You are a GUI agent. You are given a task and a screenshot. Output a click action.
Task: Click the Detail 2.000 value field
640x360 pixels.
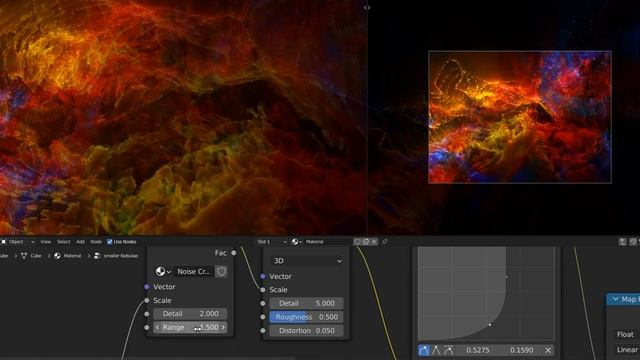190,314
